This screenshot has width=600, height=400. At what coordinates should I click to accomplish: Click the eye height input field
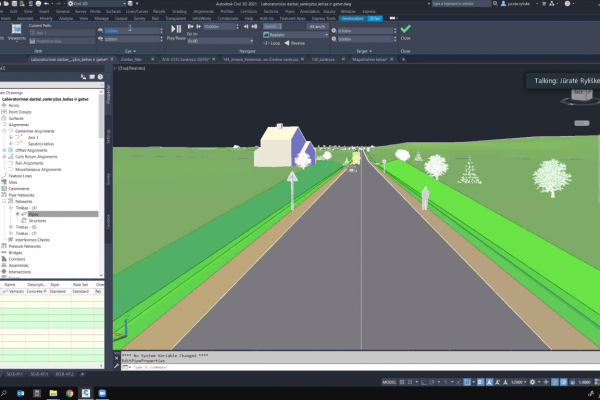(x=132, y=31)
